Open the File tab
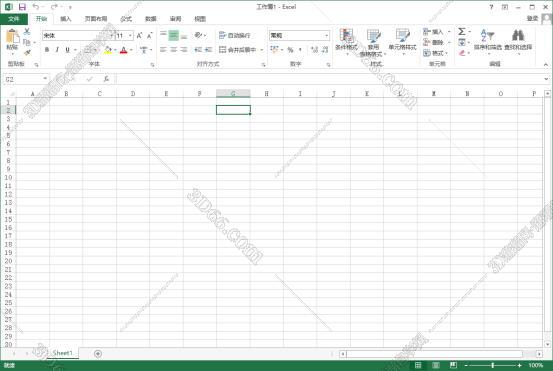The image size is (553, 371). 14,19
